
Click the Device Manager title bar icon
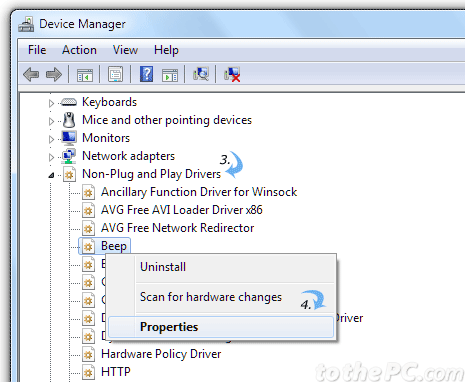(26, 24)
